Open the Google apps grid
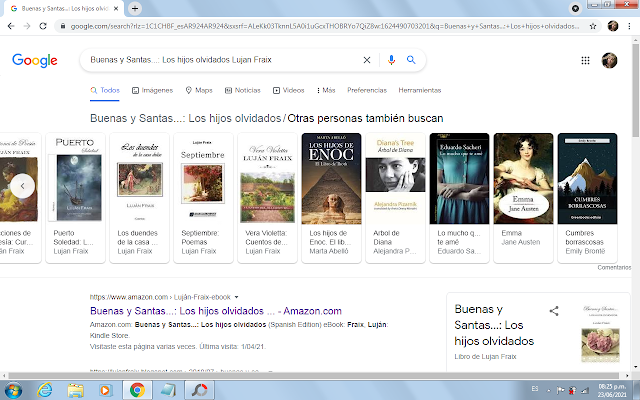640x400 pixels. (x=585, y=60)
